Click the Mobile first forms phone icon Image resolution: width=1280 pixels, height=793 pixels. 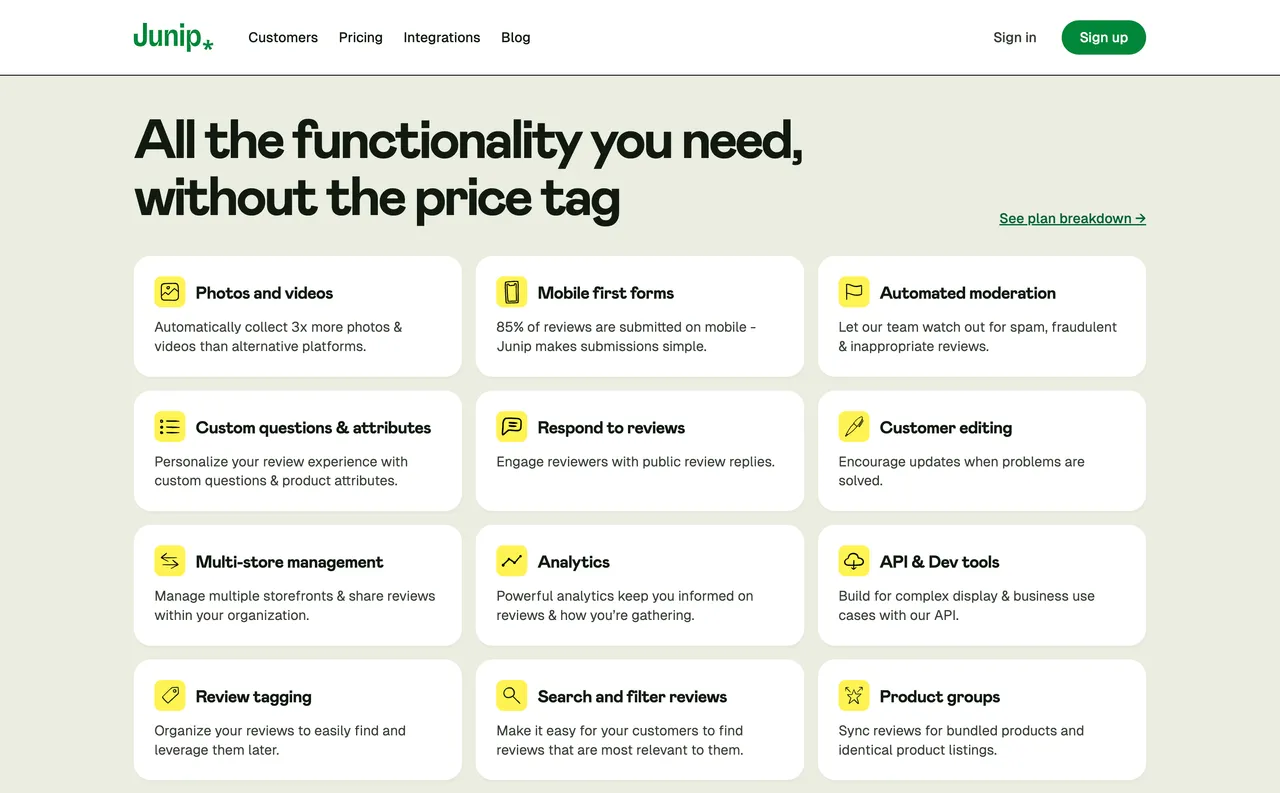tap(512, 292)
